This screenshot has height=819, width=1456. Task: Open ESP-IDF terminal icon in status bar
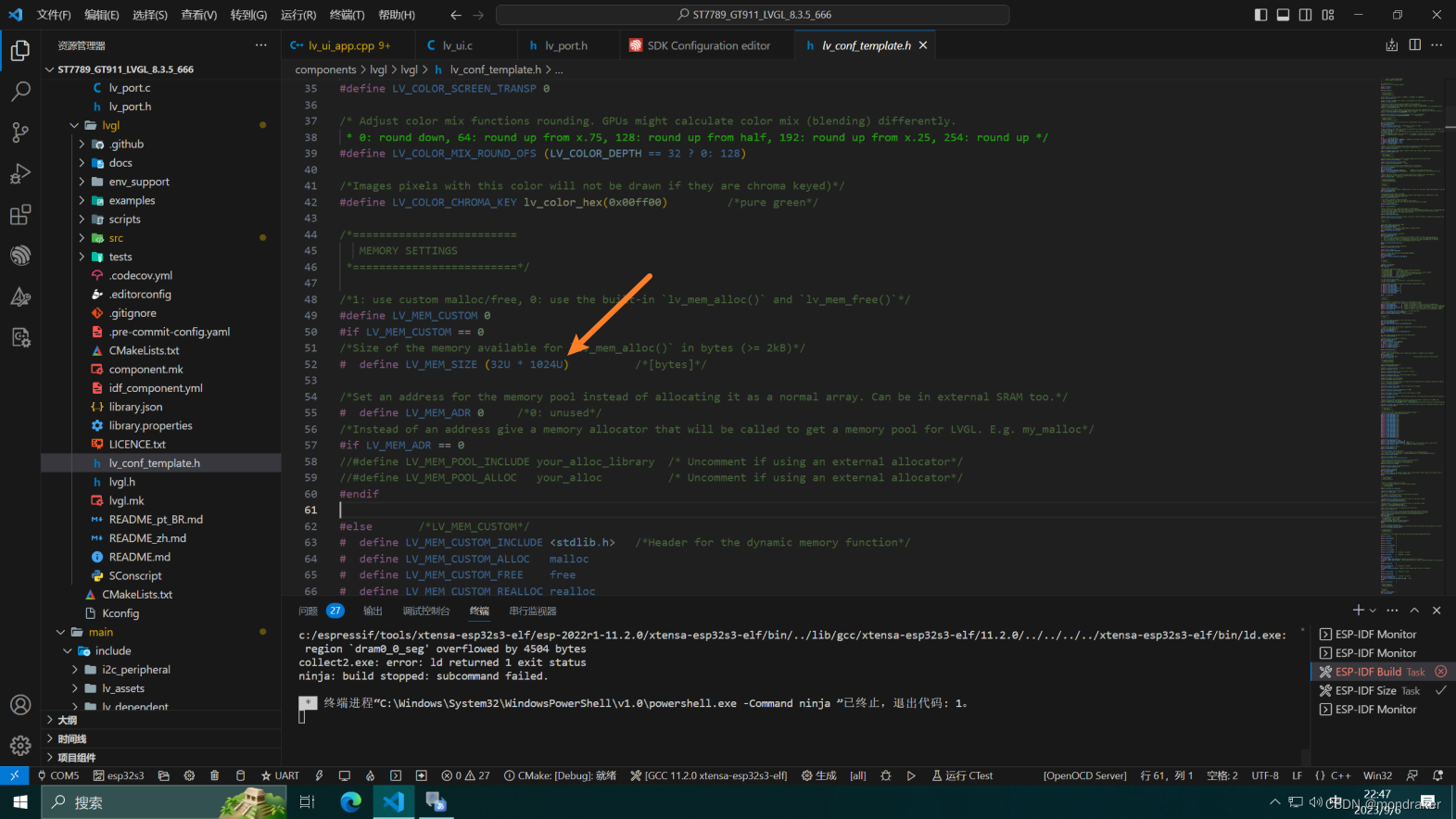click(396, 775)
